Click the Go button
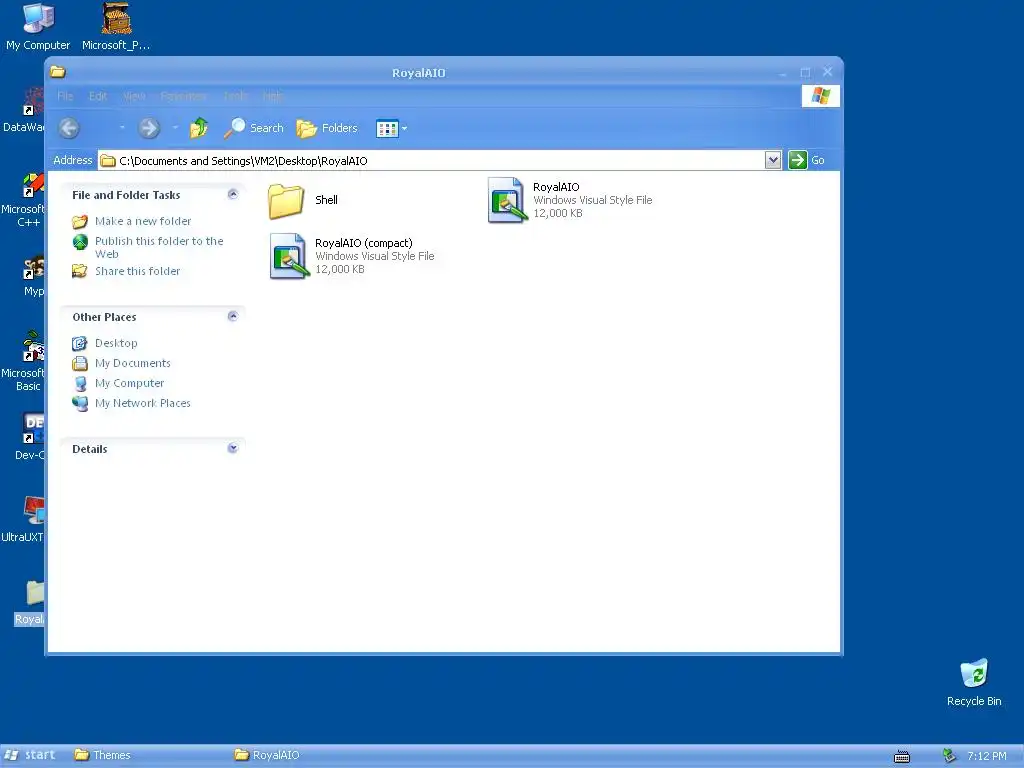Viewport: 1024px width, 768px height. click(x=807, y=160)
